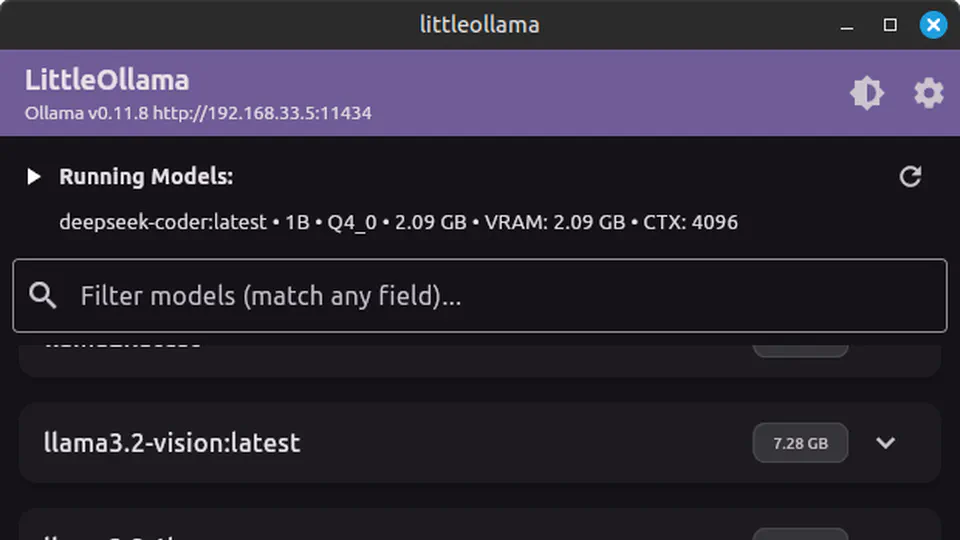This screenshot has height=540, width=960.
Task: Minimize the littleollama window
Action: pos(847,25)
